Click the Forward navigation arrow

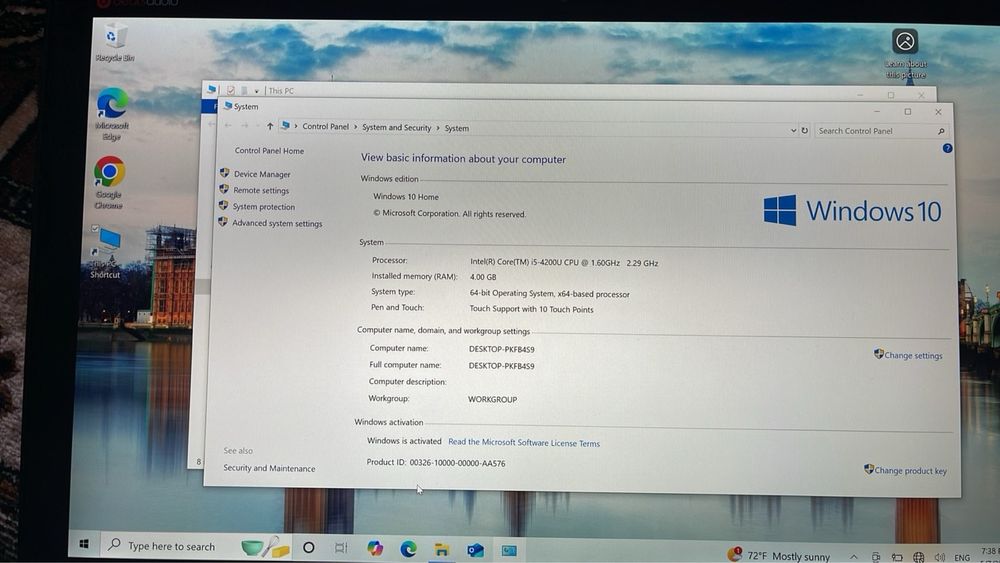click(245, 126)
